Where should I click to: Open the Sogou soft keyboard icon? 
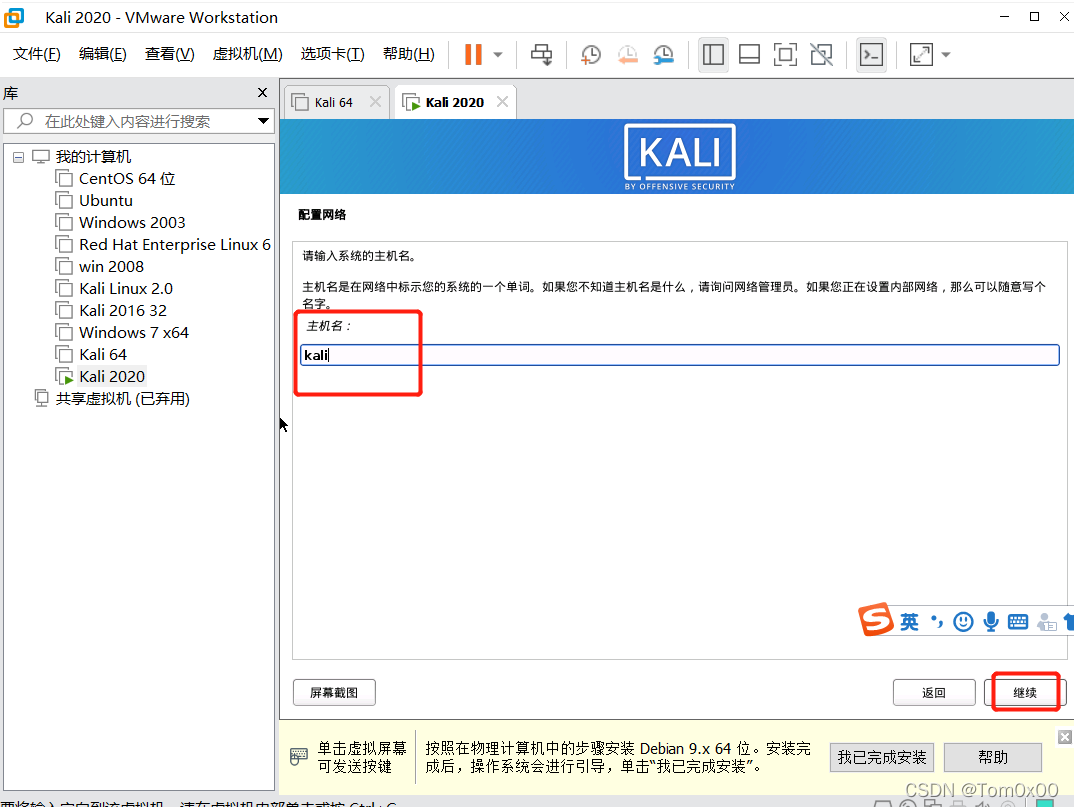click(x=1018, y=622)
